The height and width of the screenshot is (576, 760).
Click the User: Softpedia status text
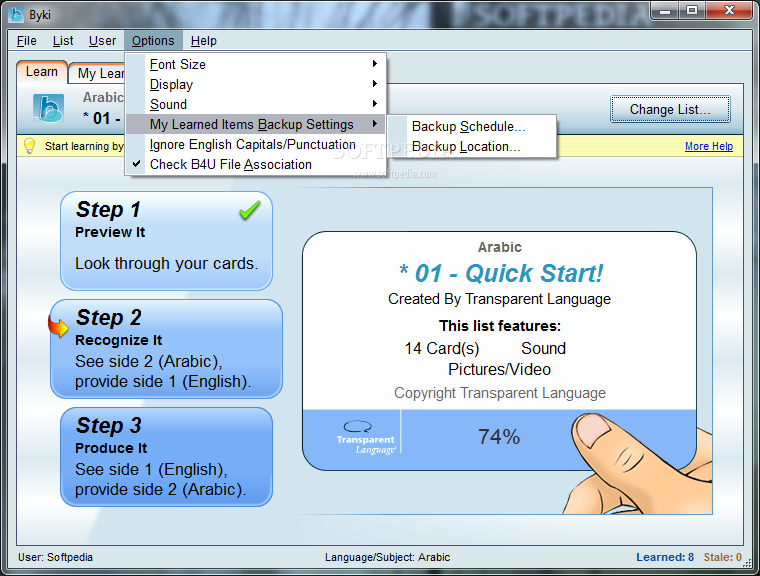coord(55,557)
